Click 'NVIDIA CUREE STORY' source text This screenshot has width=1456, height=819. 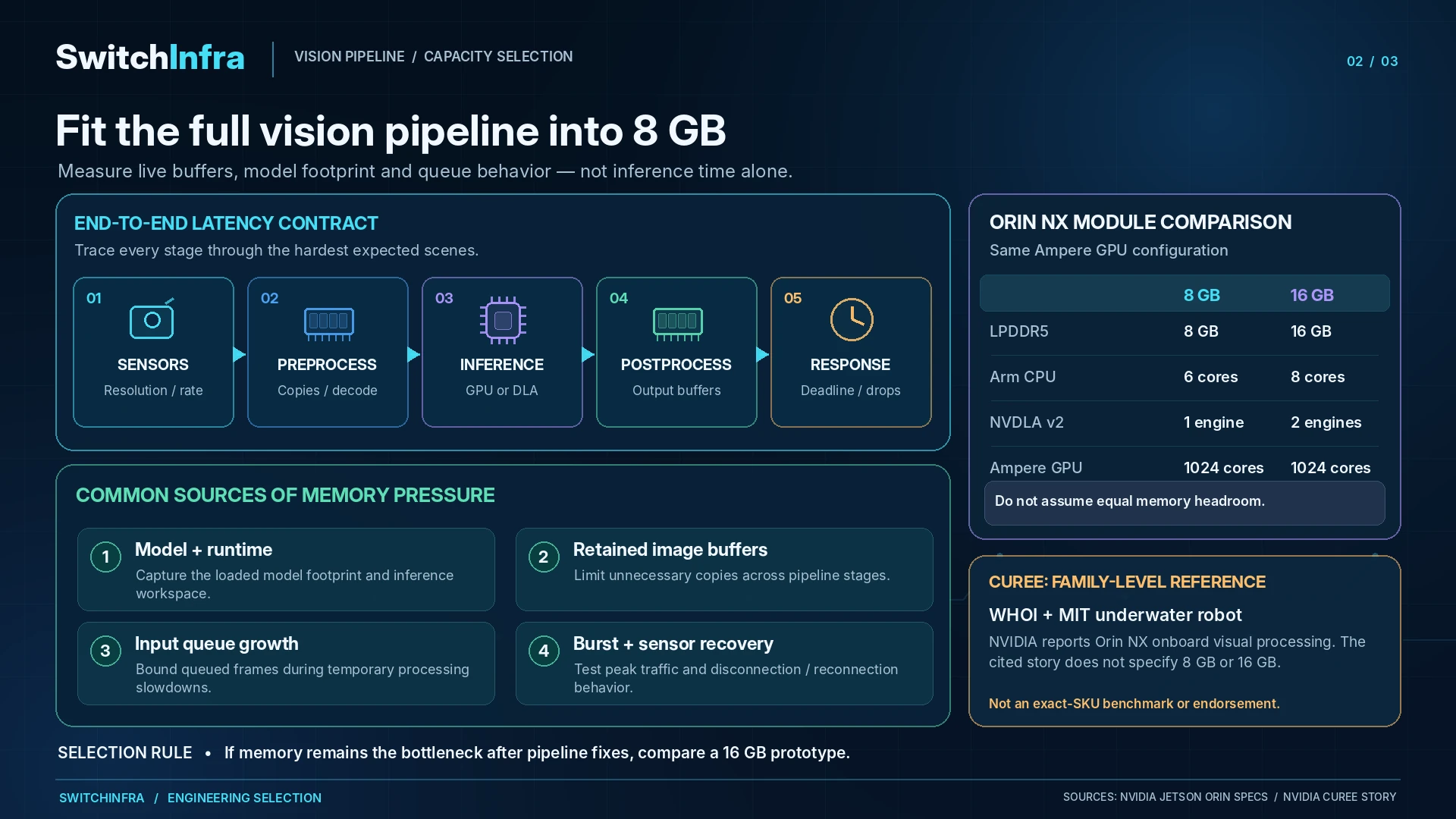(1339, 797)
